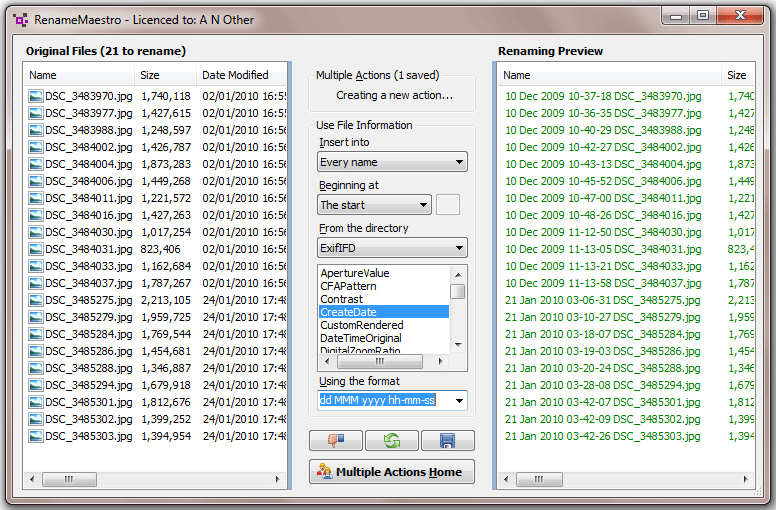Click the RenameMaestro title bar app icon
776x510 pixels.
20,20
